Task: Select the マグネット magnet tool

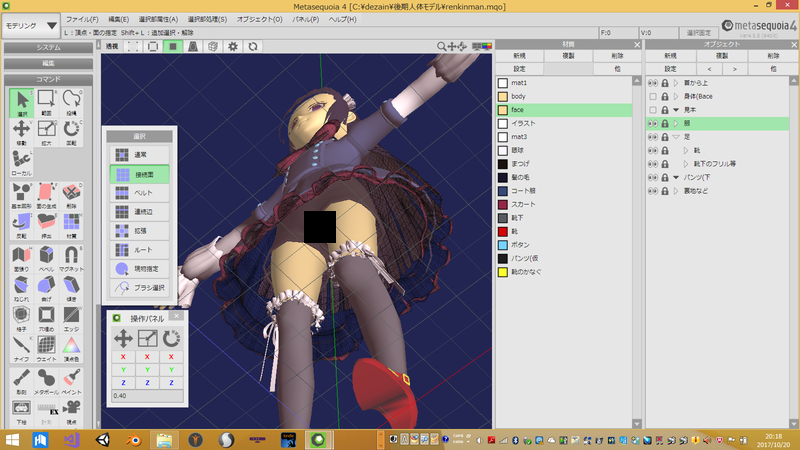Action: click(x=71, y=258)
